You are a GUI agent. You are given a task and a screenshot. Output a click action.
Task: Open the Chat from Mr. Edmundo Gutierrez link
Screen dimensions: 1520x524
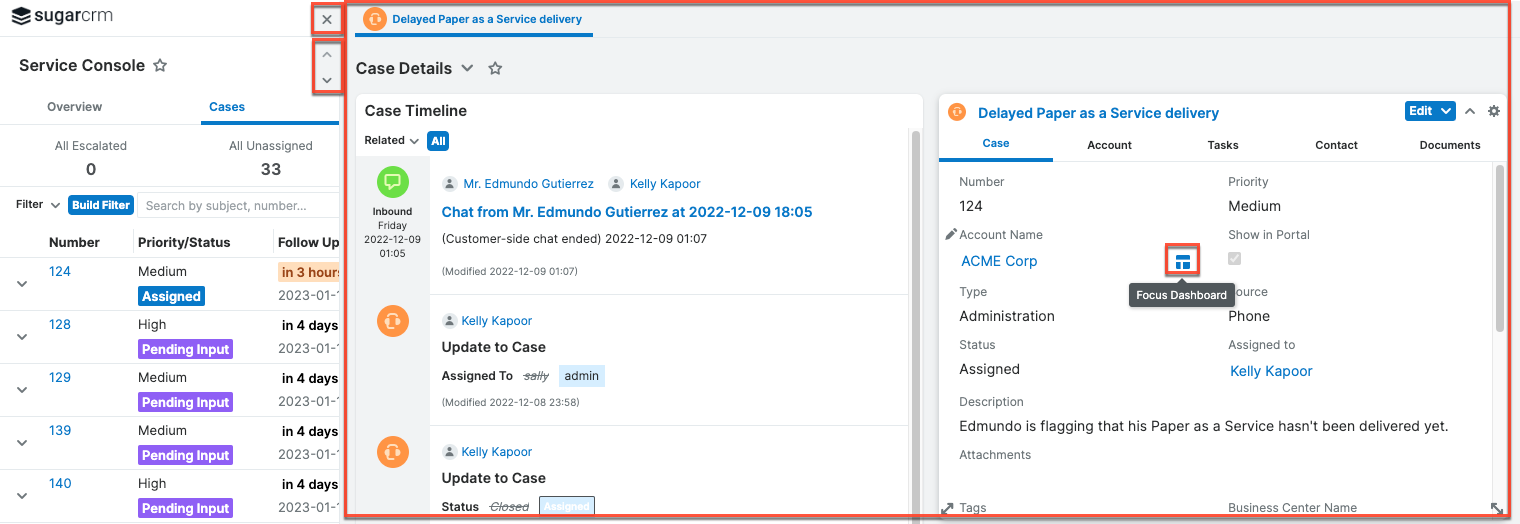[x=627, y=212]
